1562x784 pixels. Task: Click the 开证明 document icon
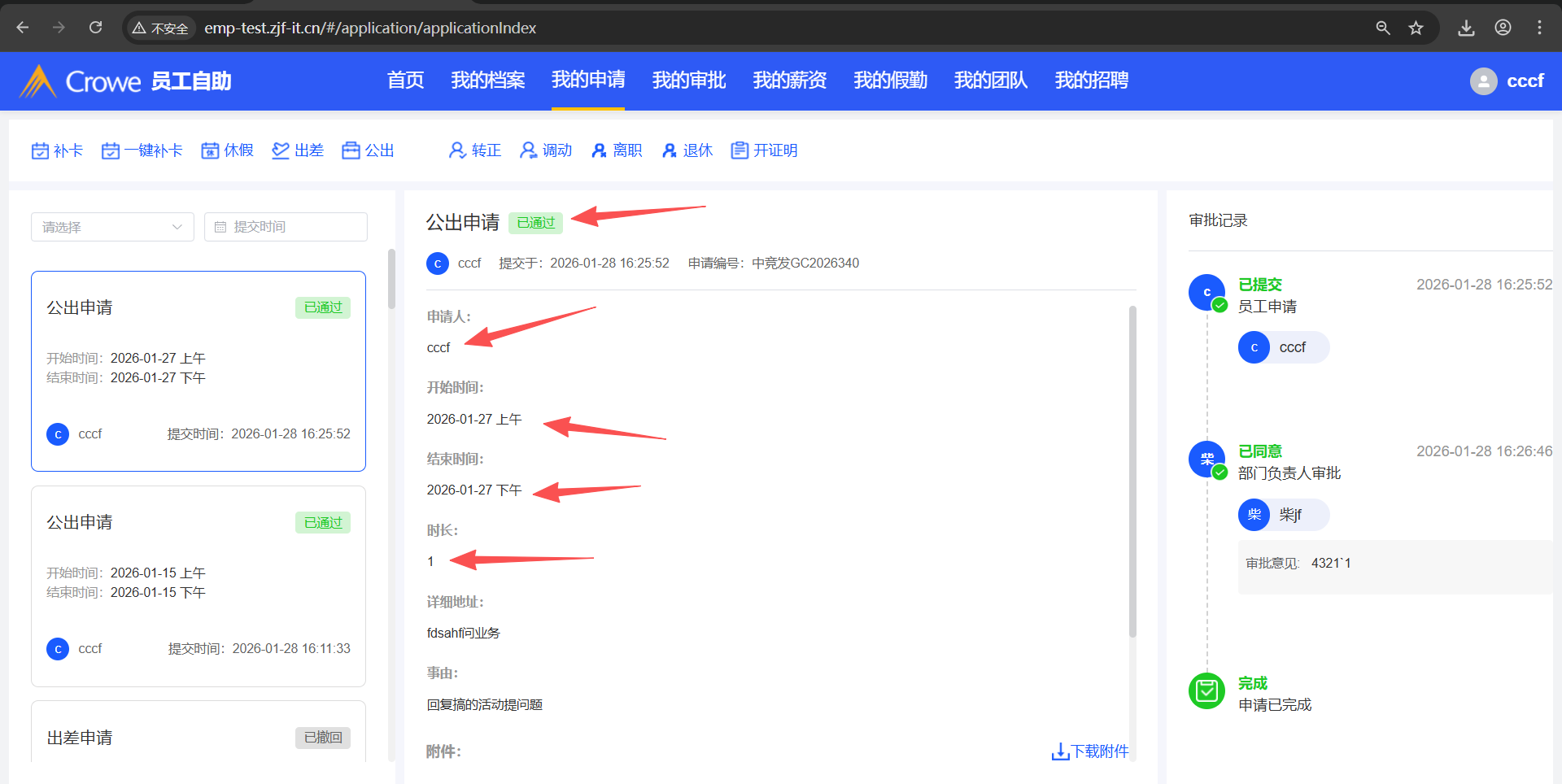tap(740, 150)
